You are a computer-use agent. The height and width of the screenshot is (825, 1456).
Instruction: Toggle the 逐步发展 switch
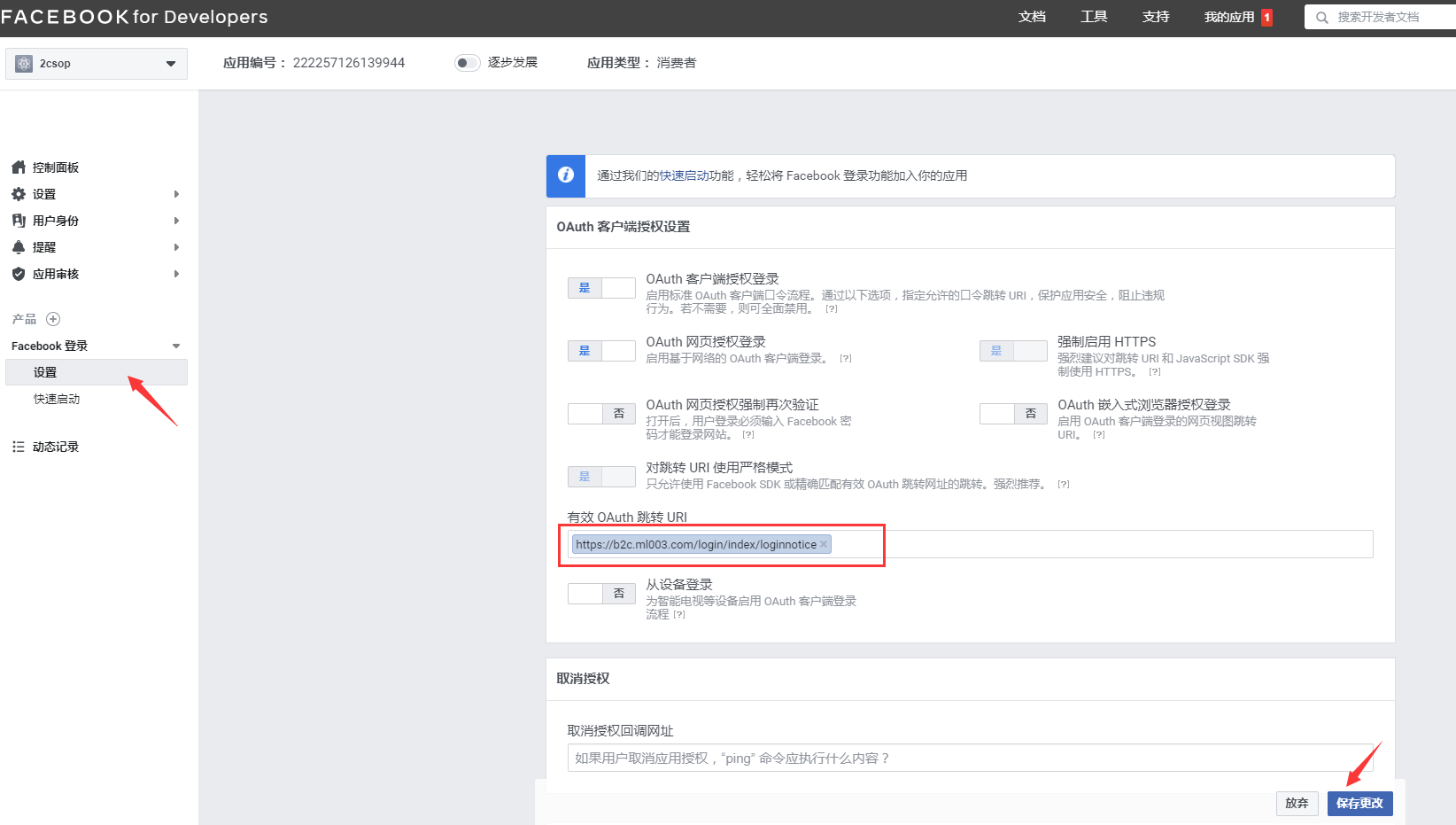pos(467,63)
